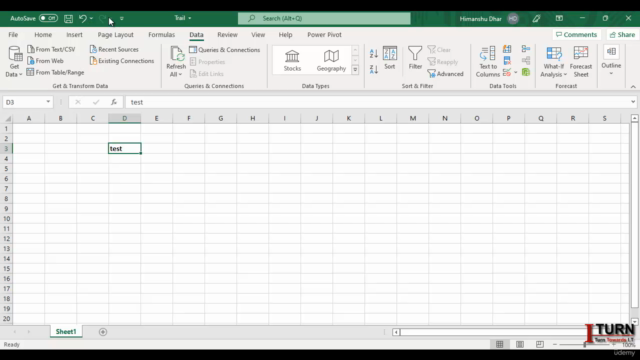This screenshot has height=360, width=640.
Task: Click Sort A to Z icon
Action: 373,53
